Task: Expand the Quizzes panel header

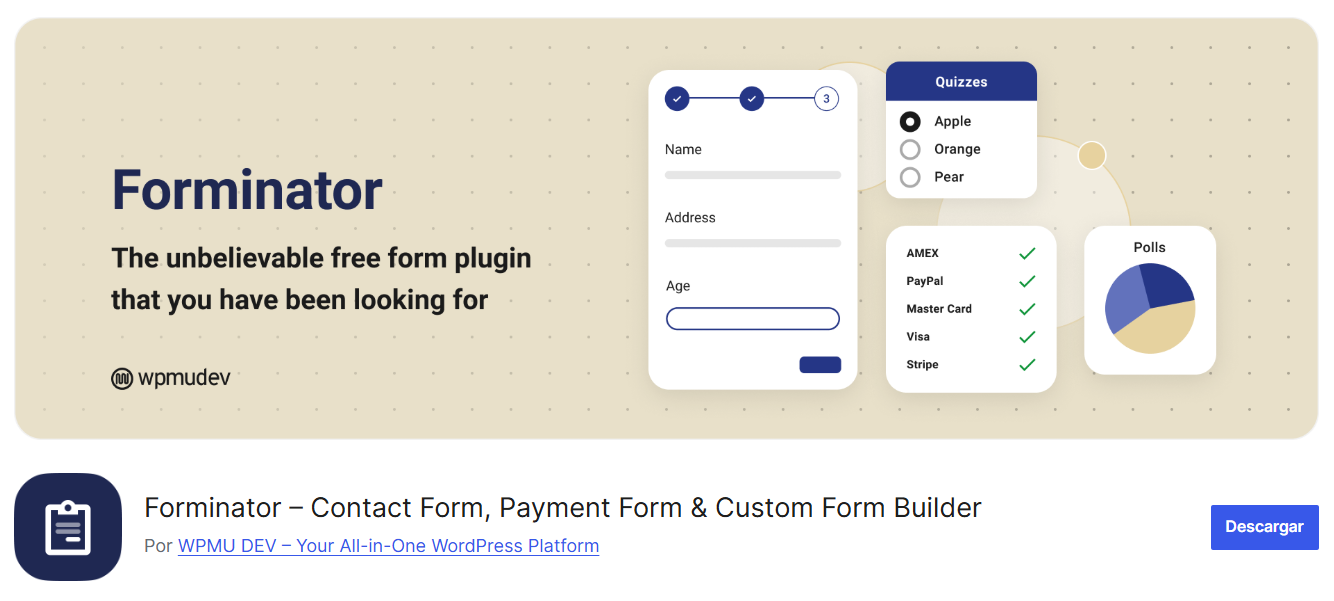Action: (961, 81)
